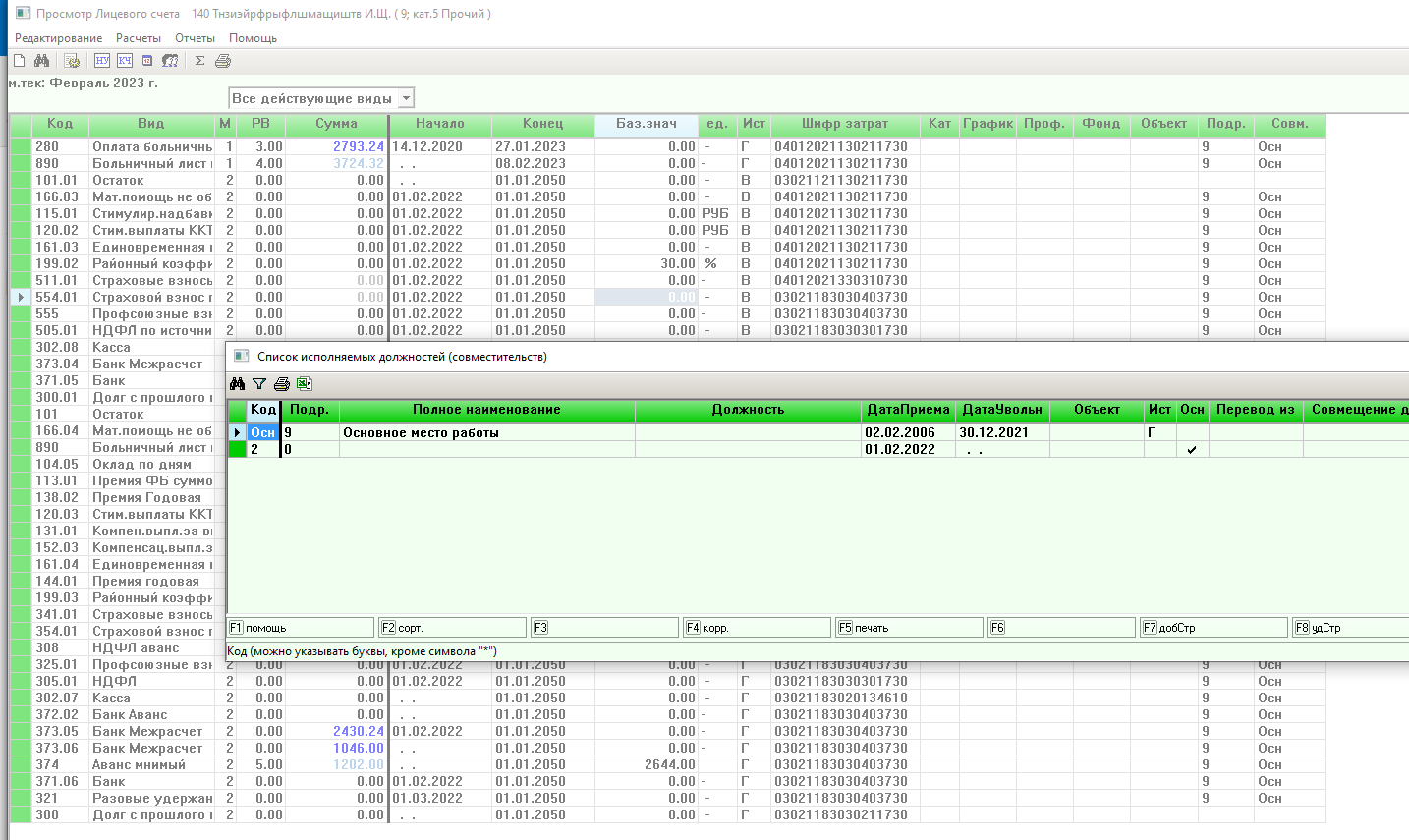Select the Аванс мнимый row
The height and width of the screenshot is (840, 1409).
coord(668,765)
